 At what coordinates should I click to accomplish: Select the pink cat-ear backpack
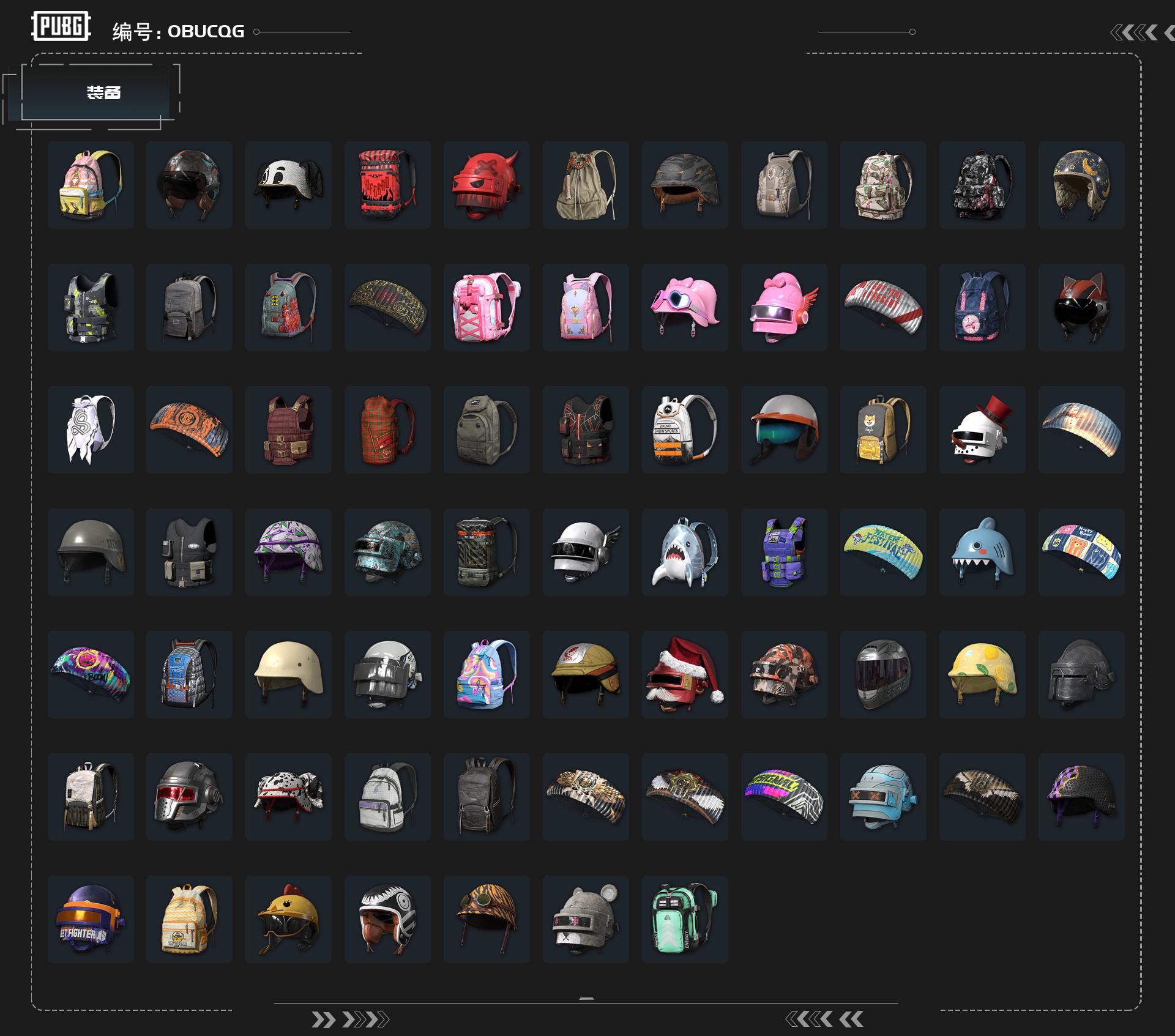tap(586, 307)
